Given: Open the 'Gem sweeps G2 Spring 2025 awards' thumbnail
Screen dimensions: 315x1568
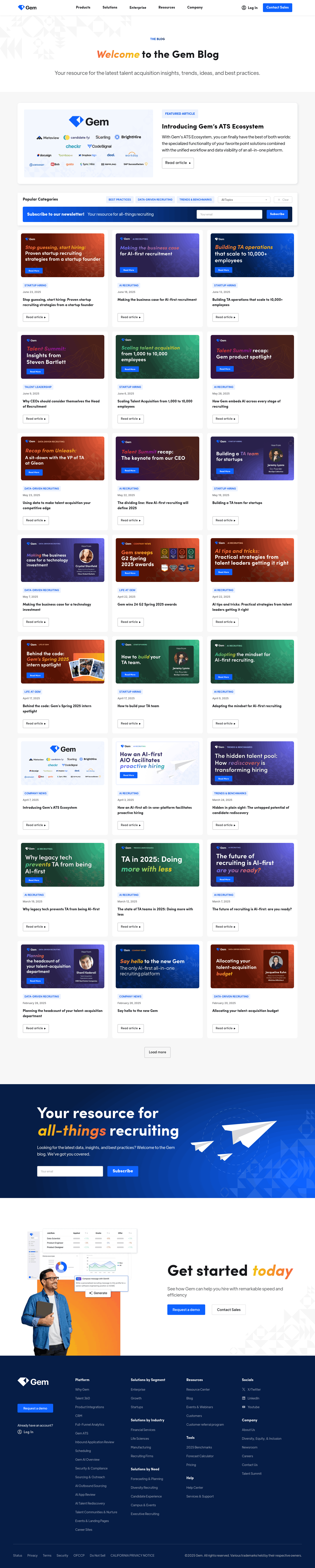Looking at the screenshot, I should [157, 560].
